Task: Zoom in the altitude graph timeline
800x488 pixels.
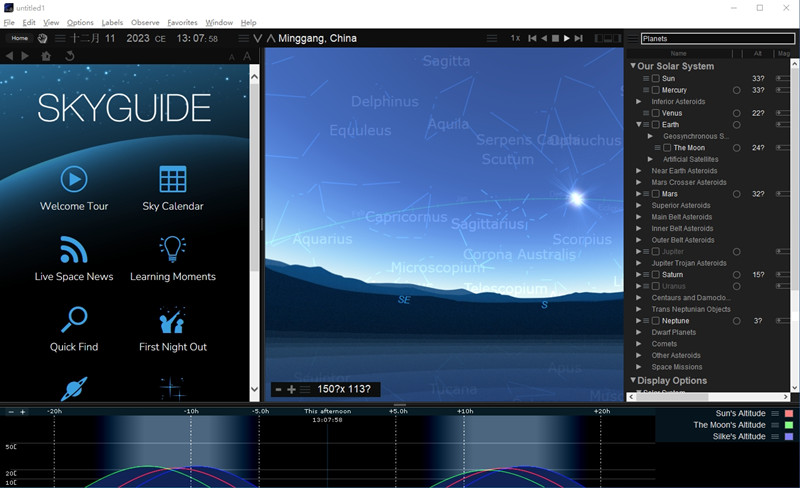Action: [x=22, y=411]
